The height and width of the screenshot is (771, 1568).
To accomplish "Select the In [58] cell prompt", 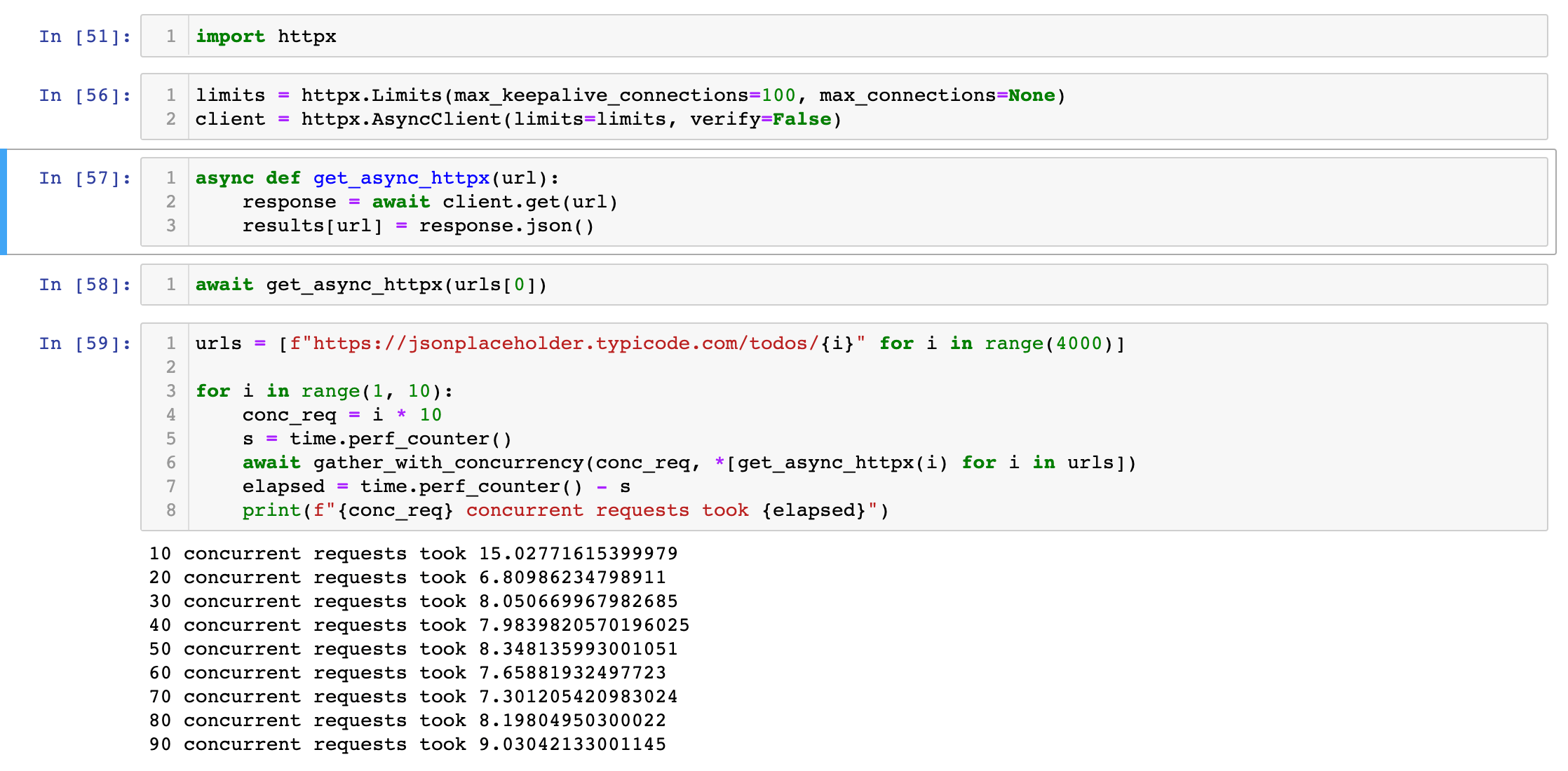I will [x=85, y=285].
